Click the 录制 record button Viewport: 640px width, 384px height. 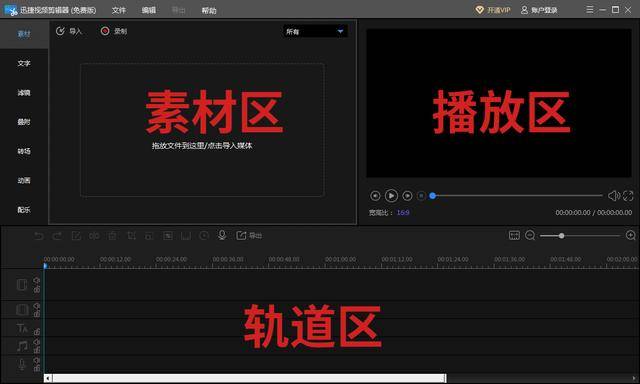click(114, 31)
